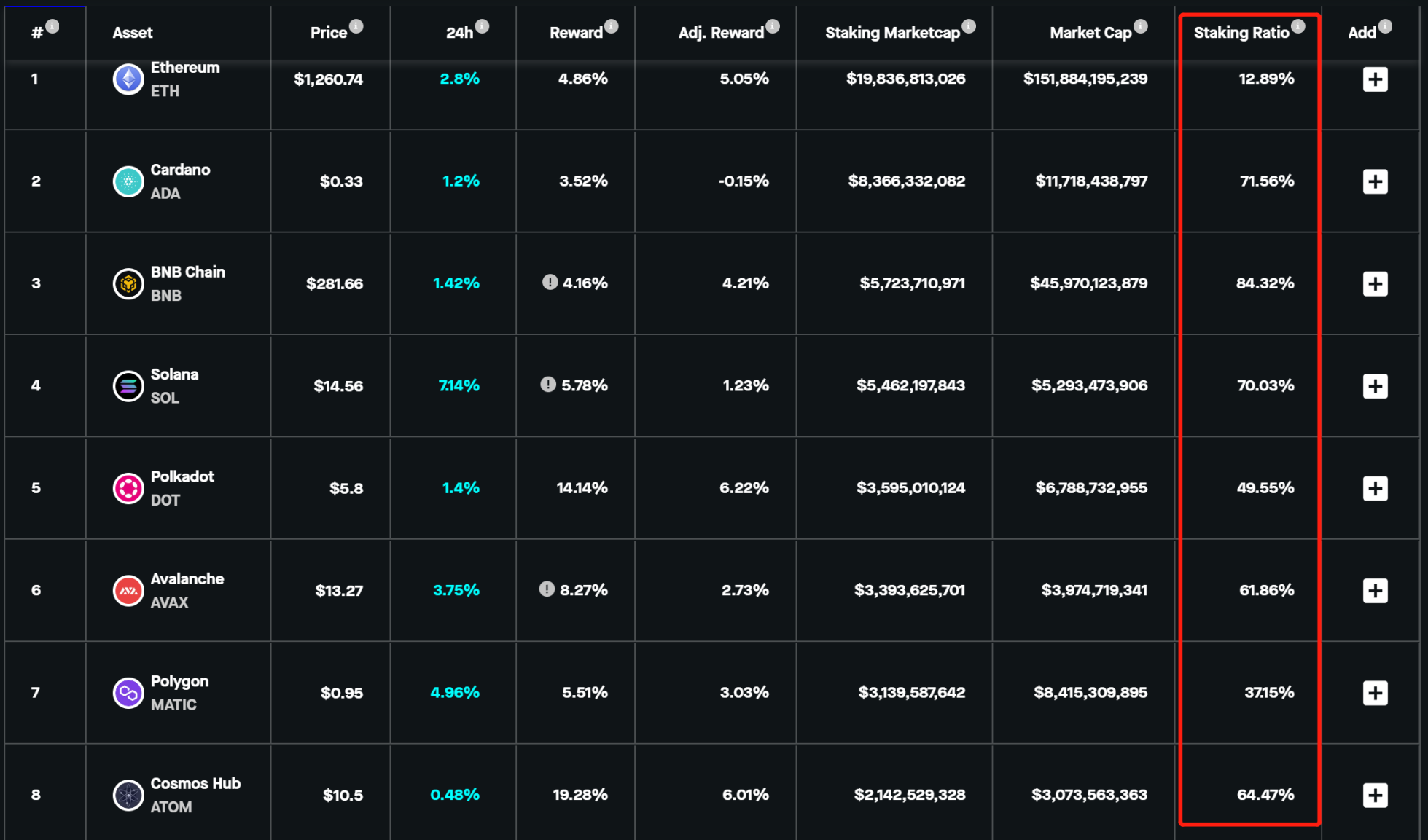Click the Cosmos Hub ATOM logo
1428x840 pixels.
[x=128, y=795]
